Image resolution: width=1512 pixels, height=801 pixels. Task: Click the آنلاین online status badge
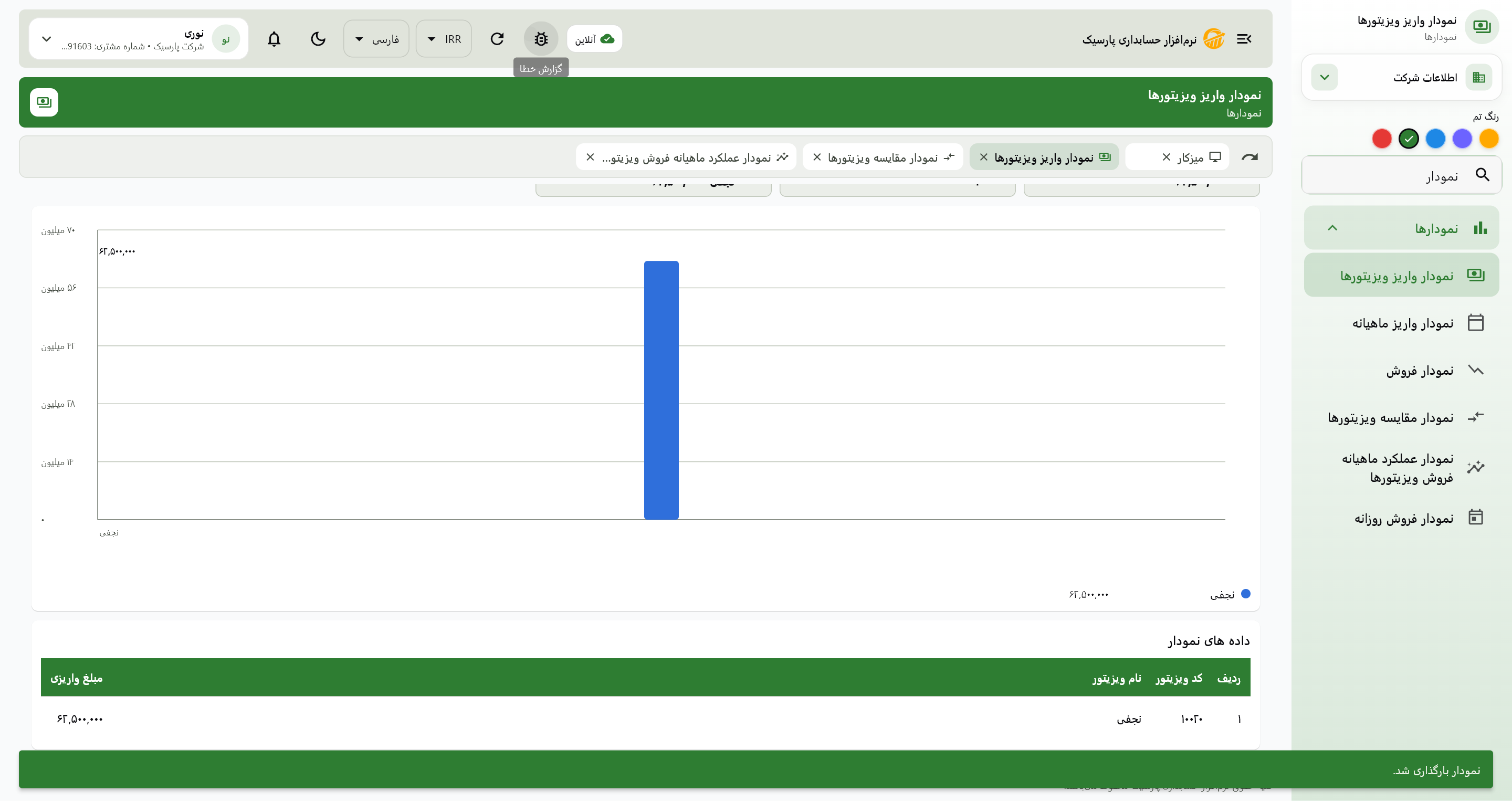[x=595, y=39]
